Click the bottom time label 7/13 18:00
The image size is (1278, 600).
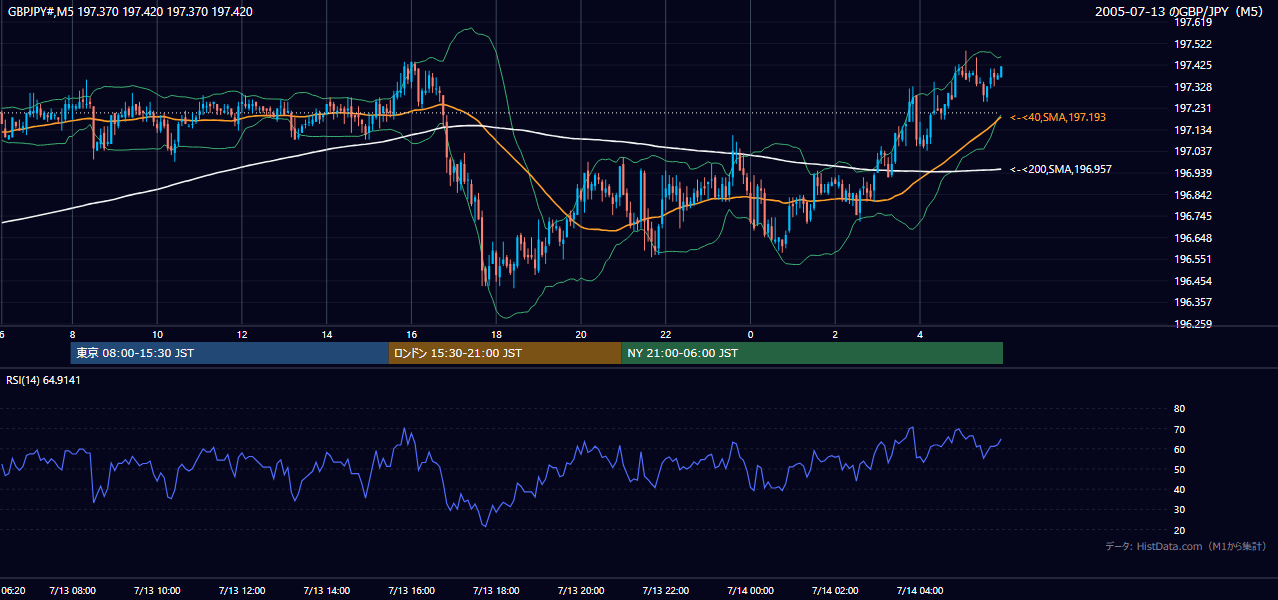496,590
